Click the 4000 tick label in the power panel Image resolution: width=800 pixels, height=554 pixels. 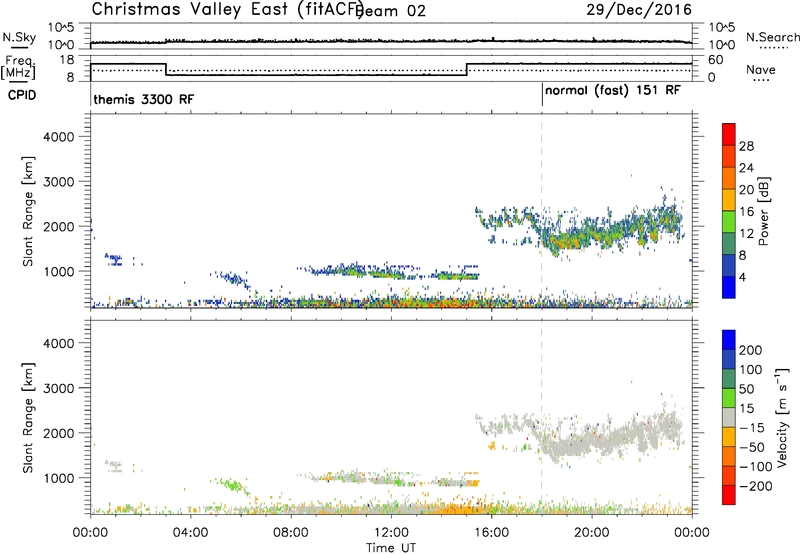(58, 137)
